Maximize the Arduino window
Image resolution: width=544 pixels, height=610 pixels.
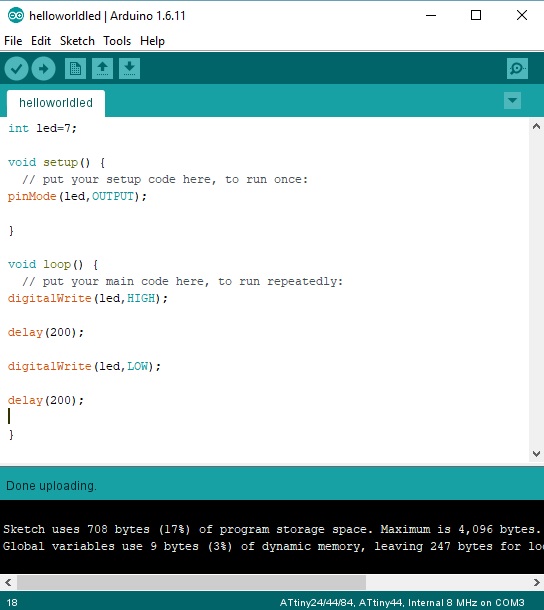[476, 16]
